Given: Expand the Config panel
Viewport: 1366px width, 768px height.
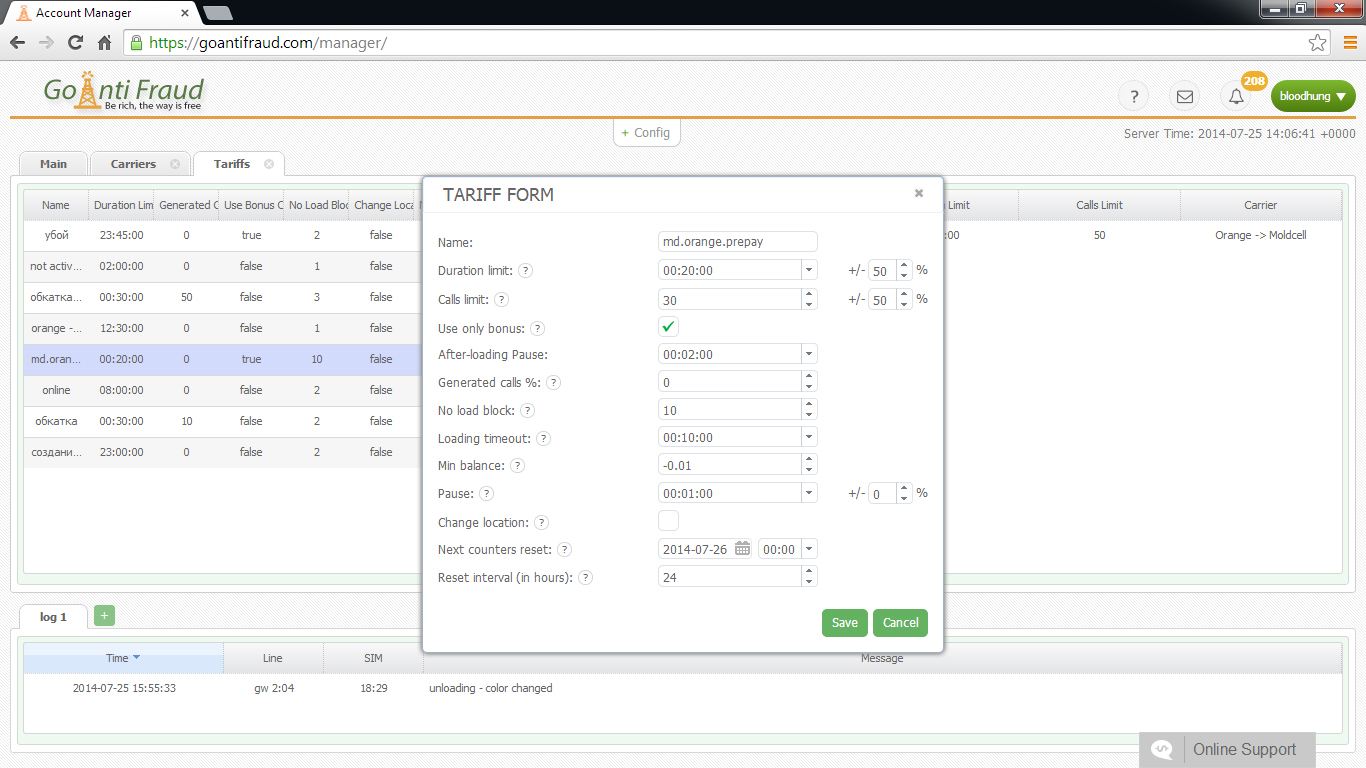Looking at the screenshot, I should (646, 133).
